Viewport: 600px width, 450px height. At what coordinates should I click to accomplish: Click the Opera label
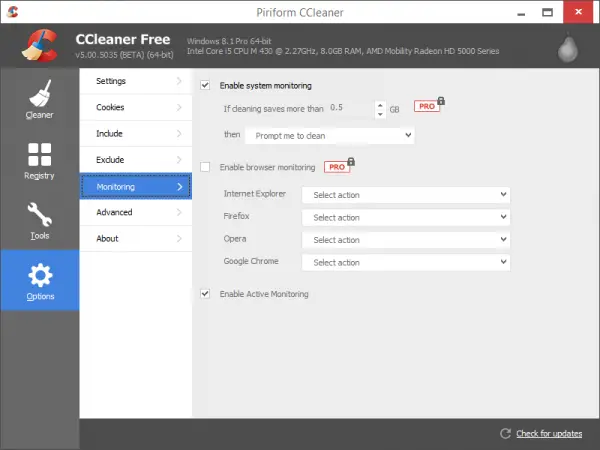(235, 239)
